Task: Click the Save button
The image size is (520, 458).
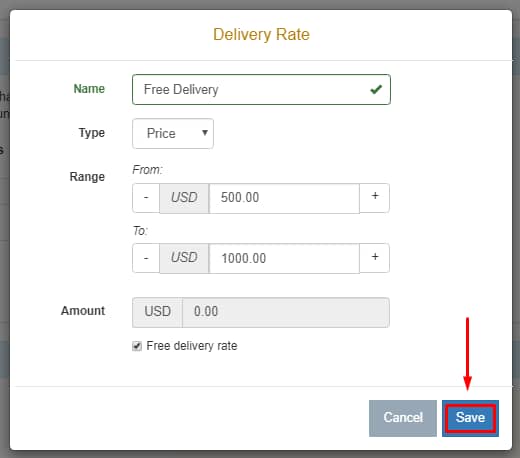Action: pyautogui.click(x=470, y=418)
